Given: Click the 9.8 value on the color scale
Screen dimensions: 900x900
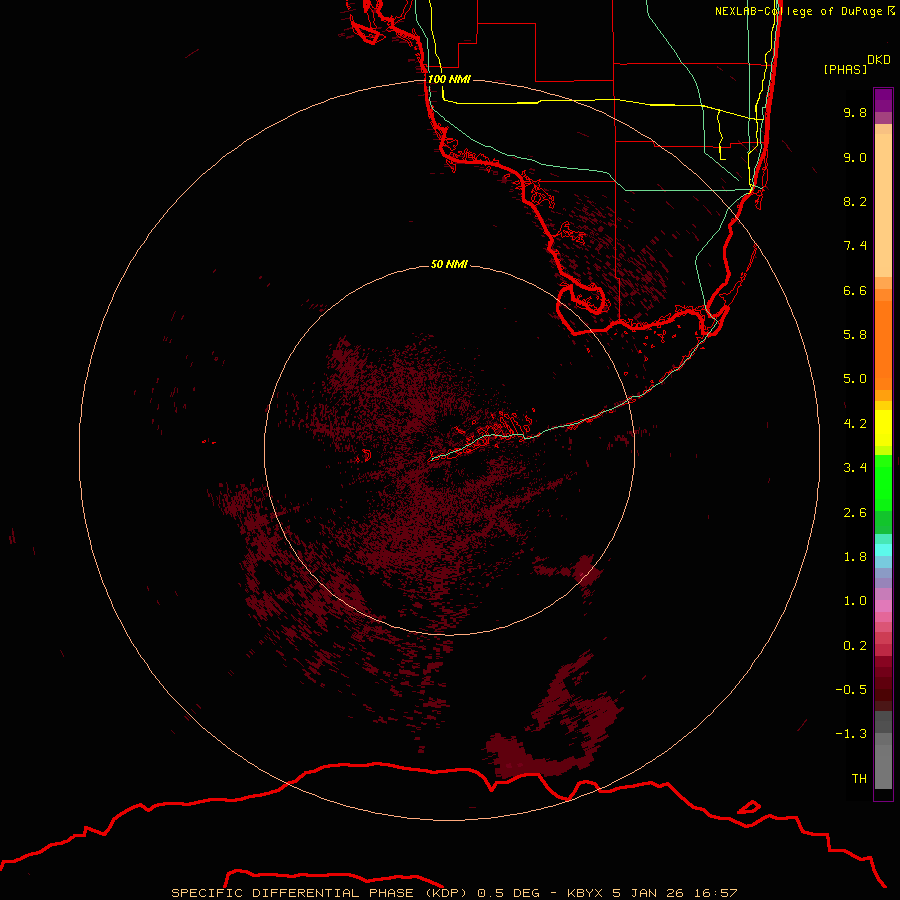Looking at the screenshot, I should (855, 112).
